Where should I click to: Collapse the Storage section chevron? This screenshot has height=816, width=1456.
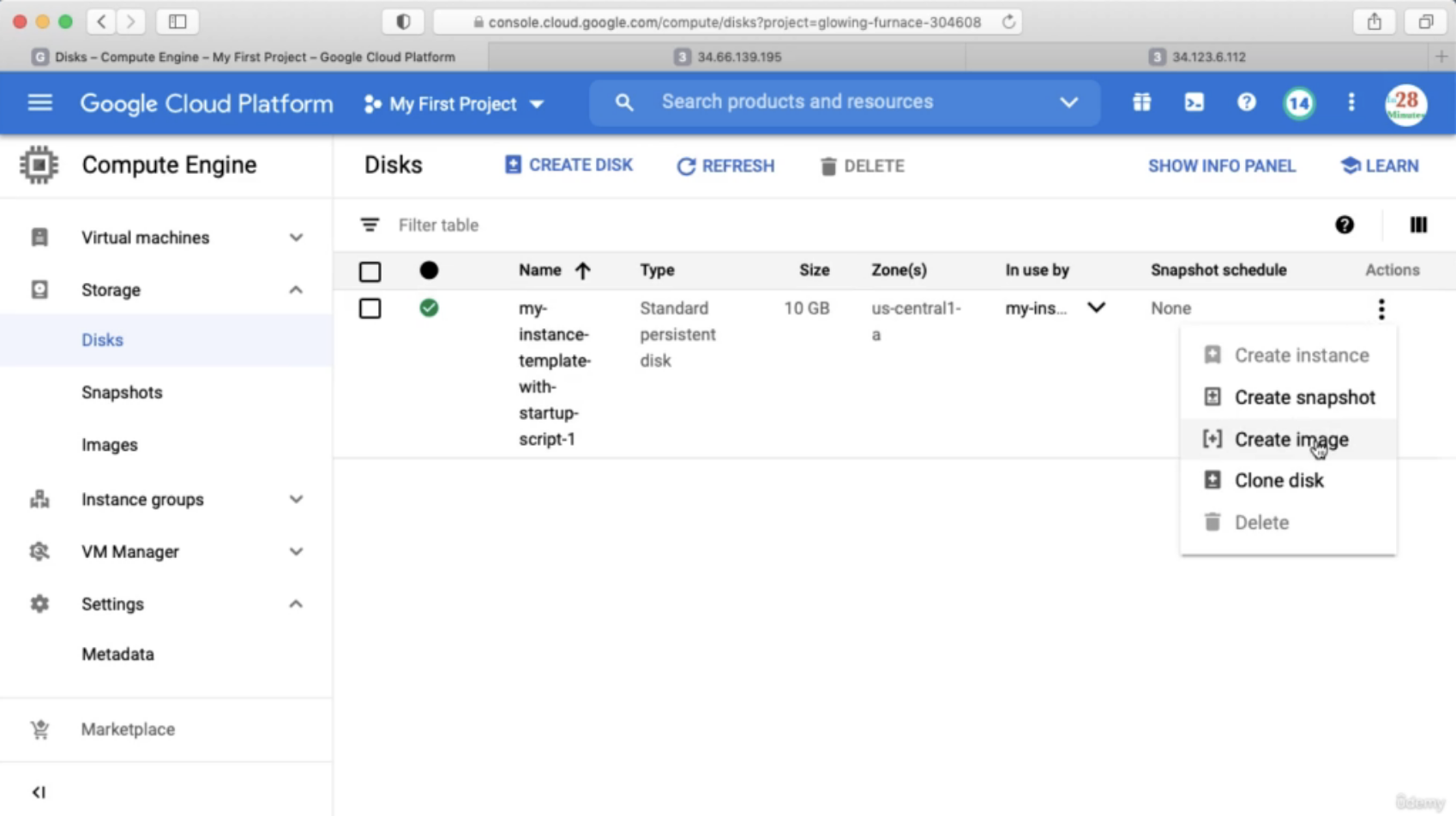click(x=296, y=290)
